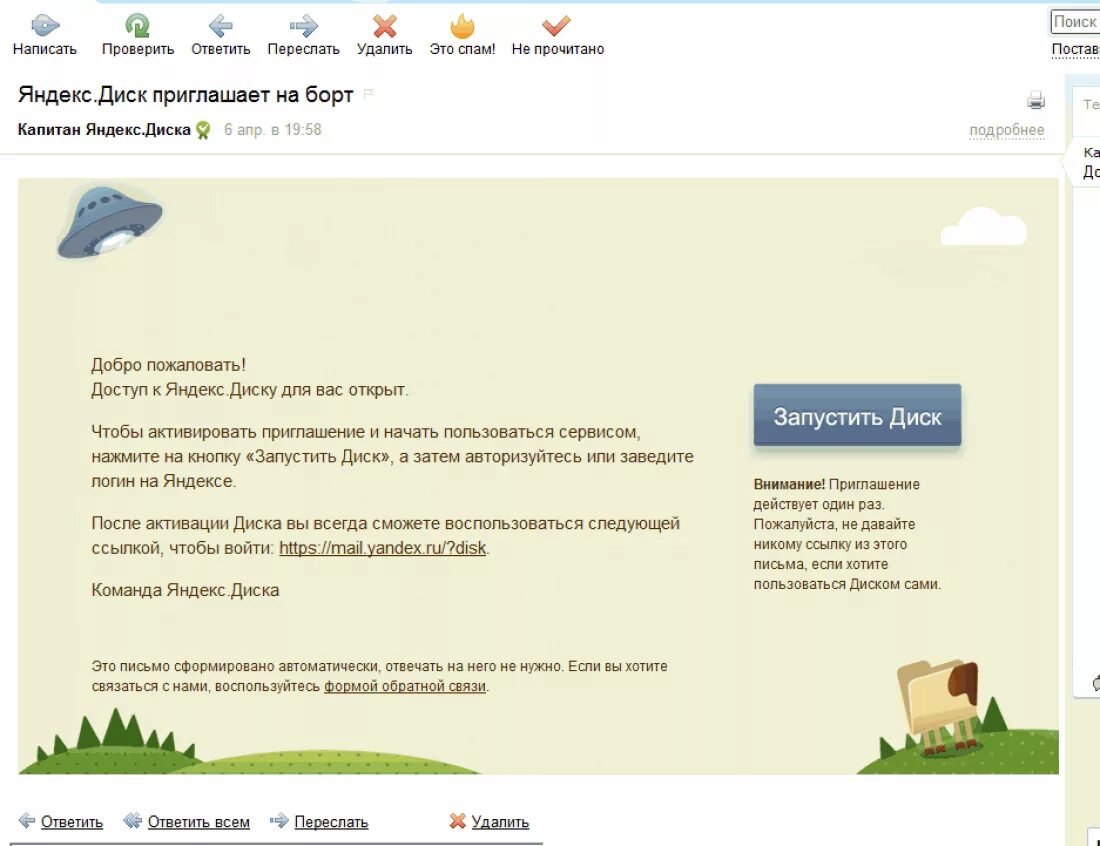Click the bottom Переслать link
This screenshot has height=846, width=1100.
[331, 821]
